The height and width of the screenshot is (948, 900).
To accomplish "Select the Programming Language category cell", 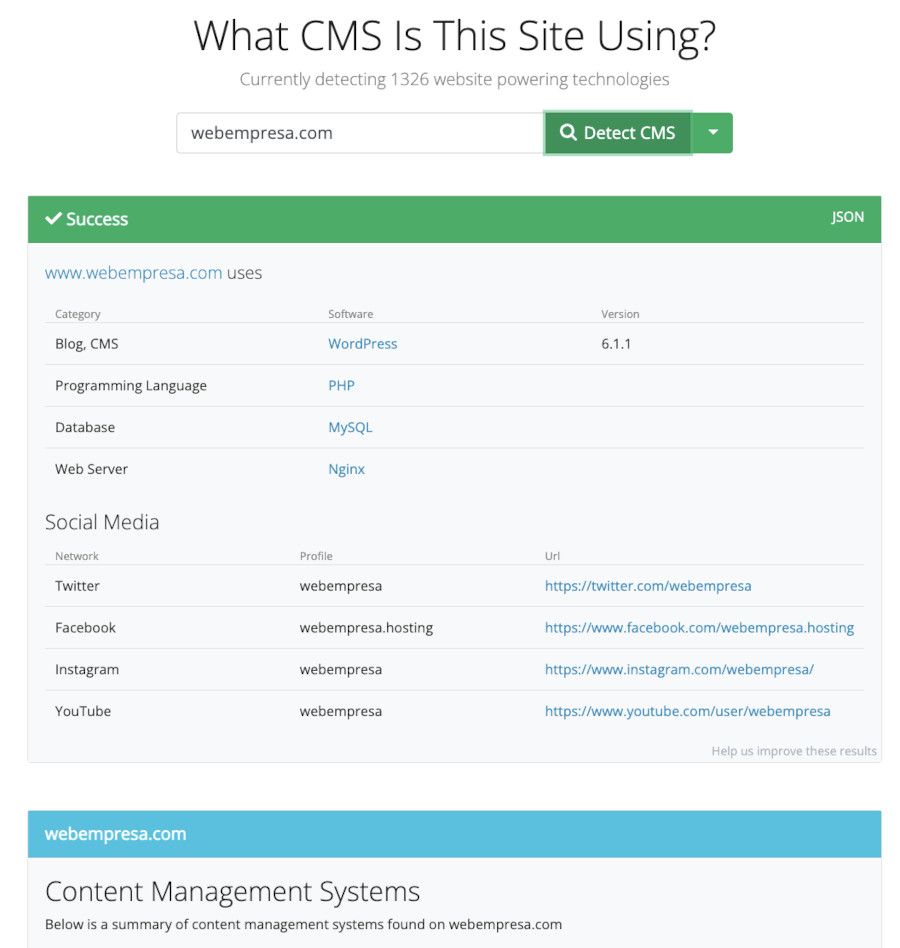I will (x=131, y=386).
